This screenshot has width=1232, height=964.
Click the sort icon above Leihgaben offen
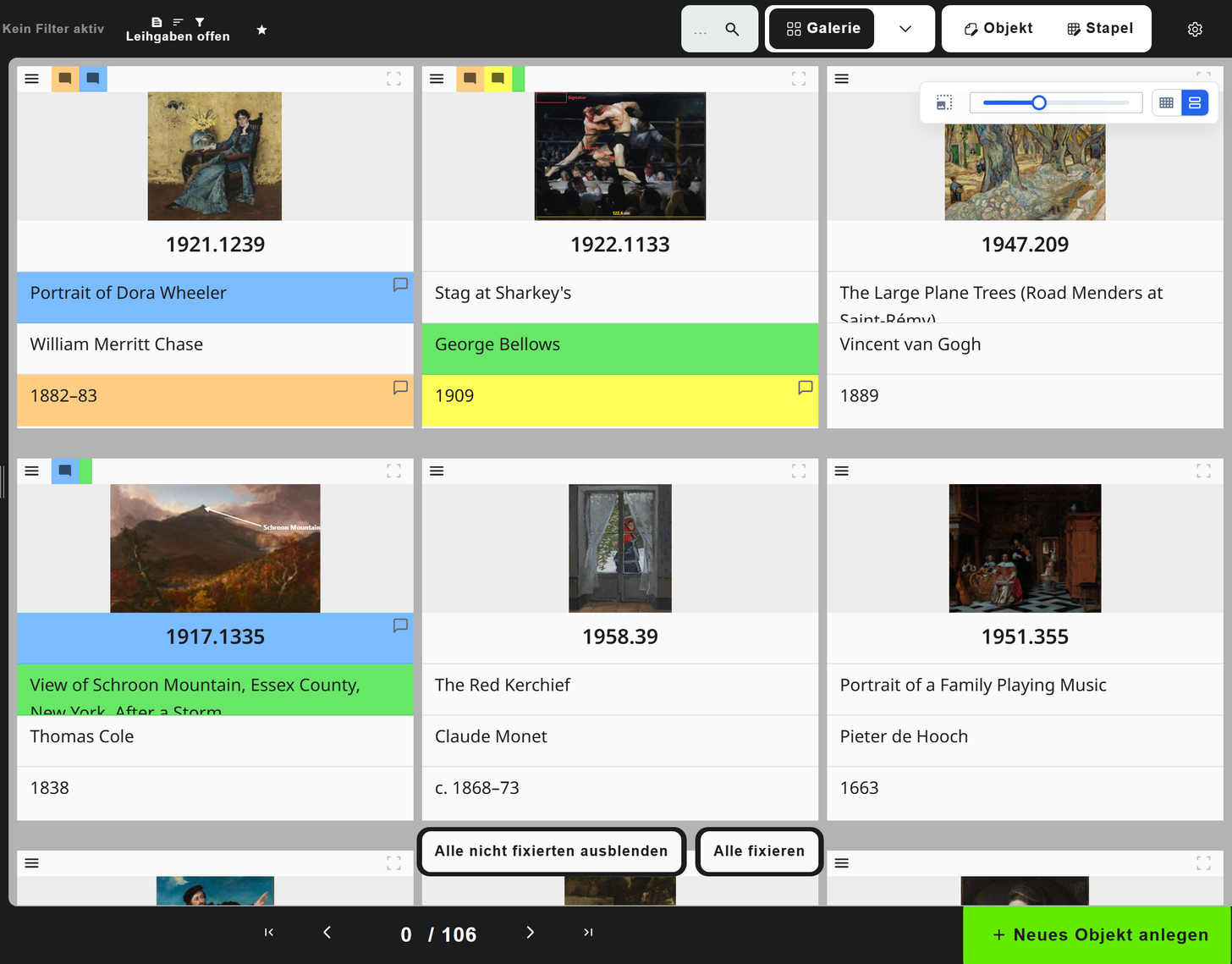[178, 22]
